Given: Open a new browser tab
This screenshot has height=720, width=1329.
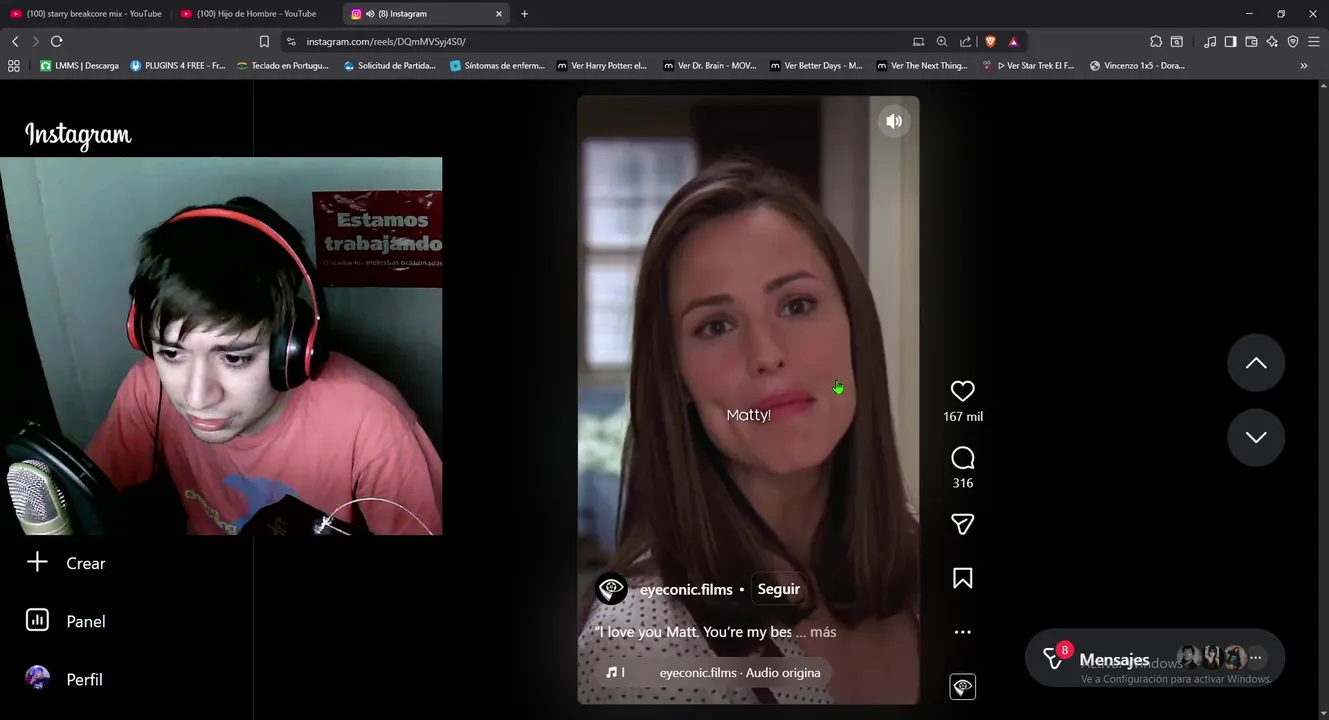Looking at the screenshot, I should pos(524,14).
